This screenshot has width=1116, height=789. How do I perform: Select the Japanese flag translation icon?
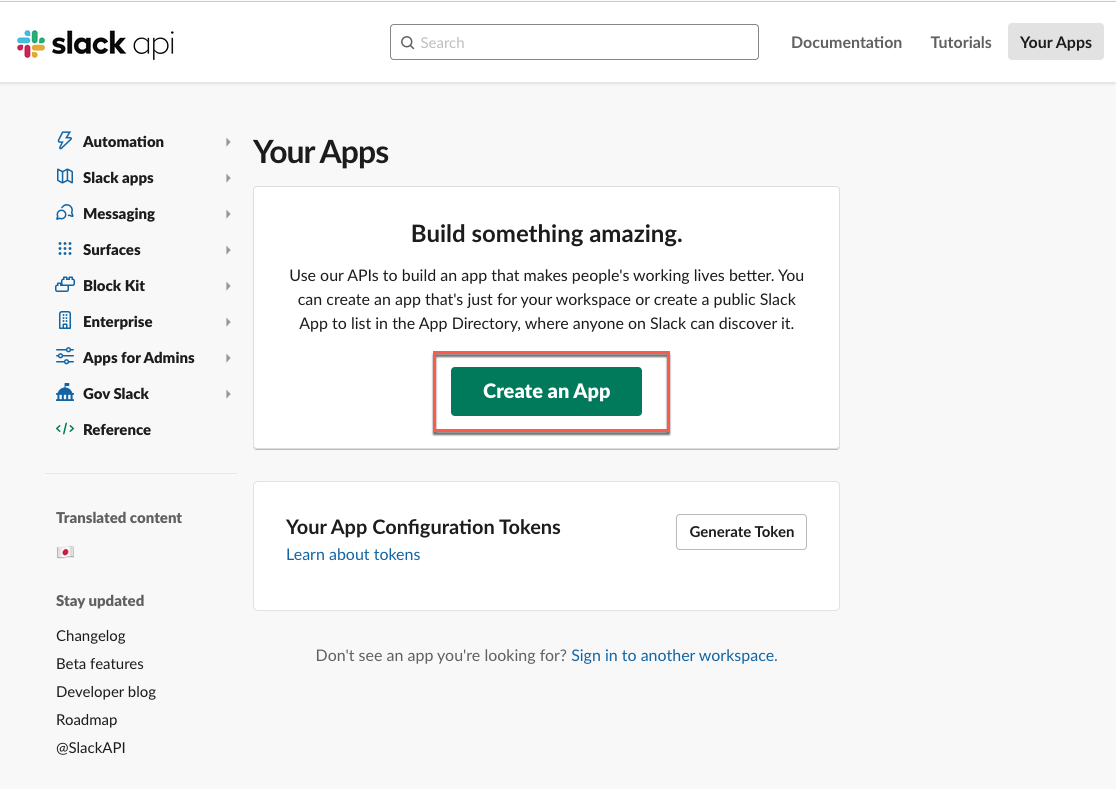coord(65,552)
